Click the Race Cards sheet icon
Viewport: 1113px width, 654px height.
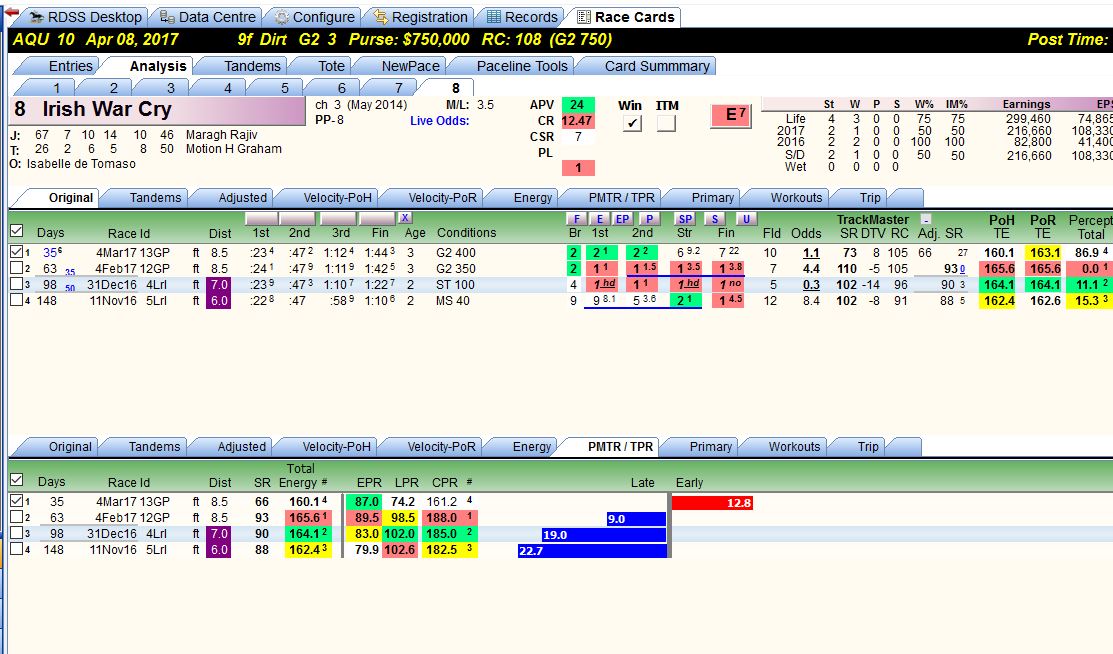pyautogui.click(x=583, y=17)
